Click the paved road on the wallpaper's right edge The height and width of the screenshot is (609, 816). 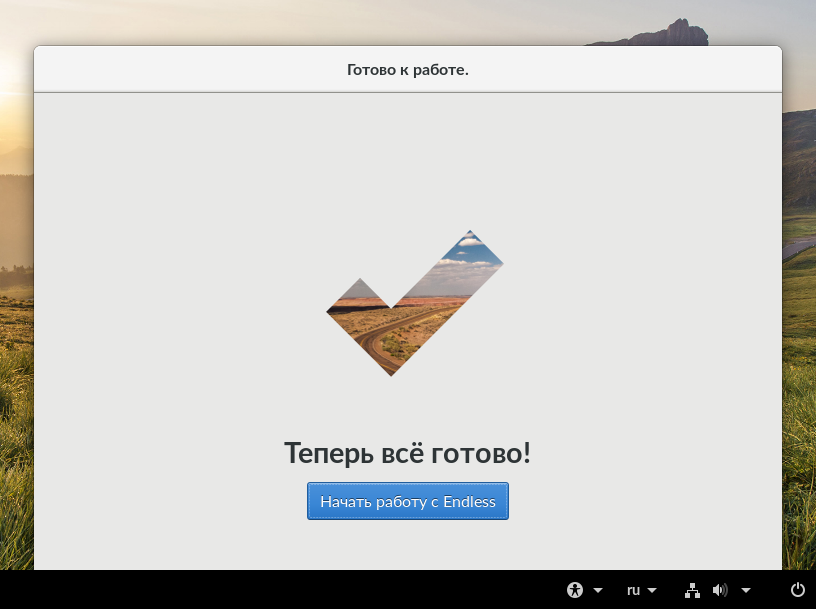click(x=799, y=248)
